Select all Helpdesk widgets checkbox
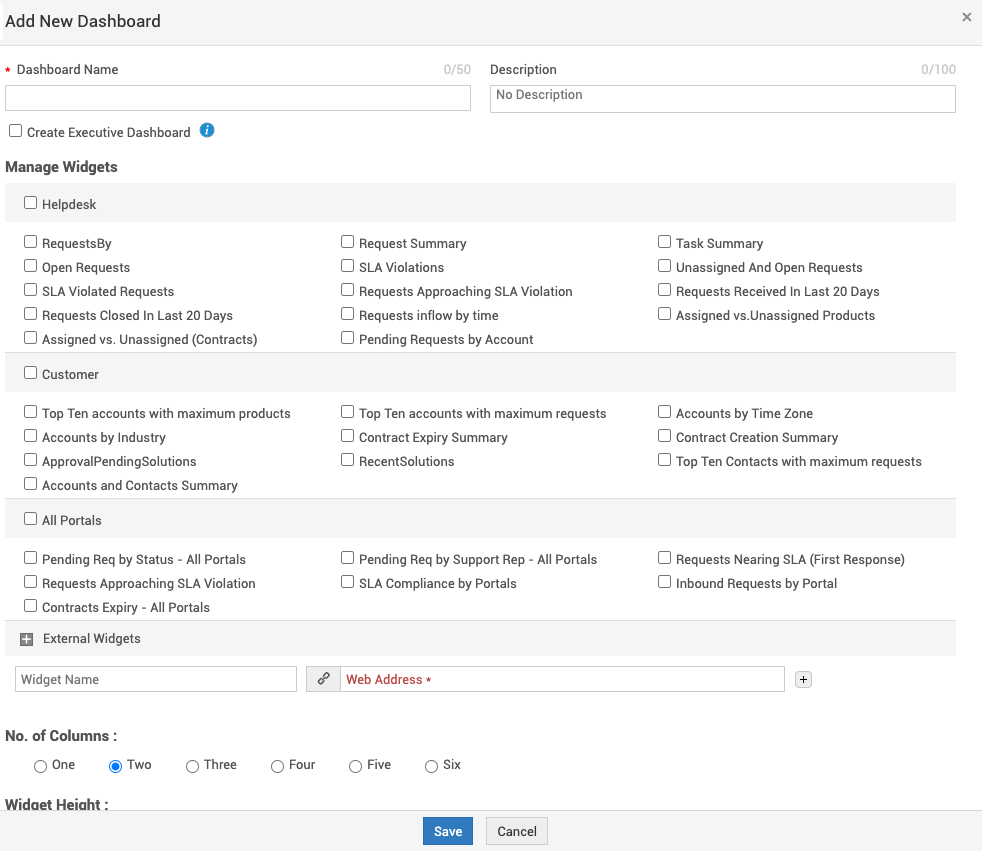 coord(31,203)
